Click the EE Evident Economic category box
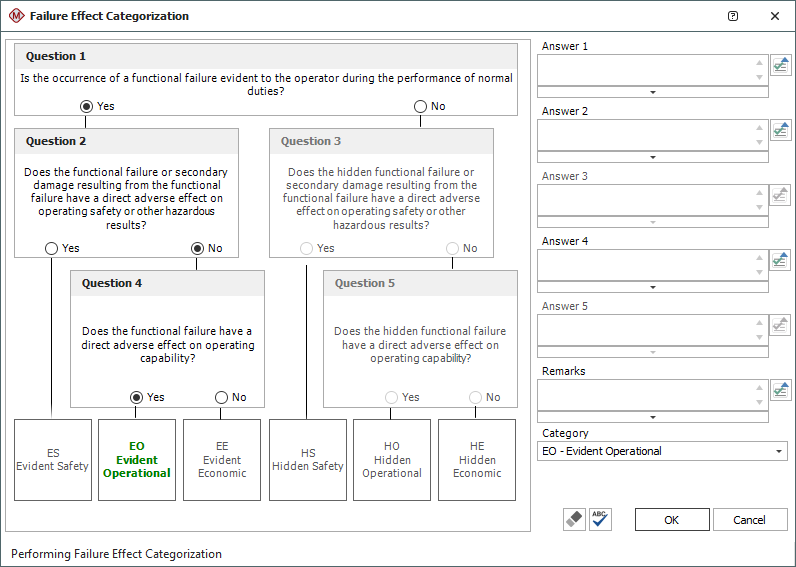Viewport: 796px width, 567px height. [x=222, y=460]
